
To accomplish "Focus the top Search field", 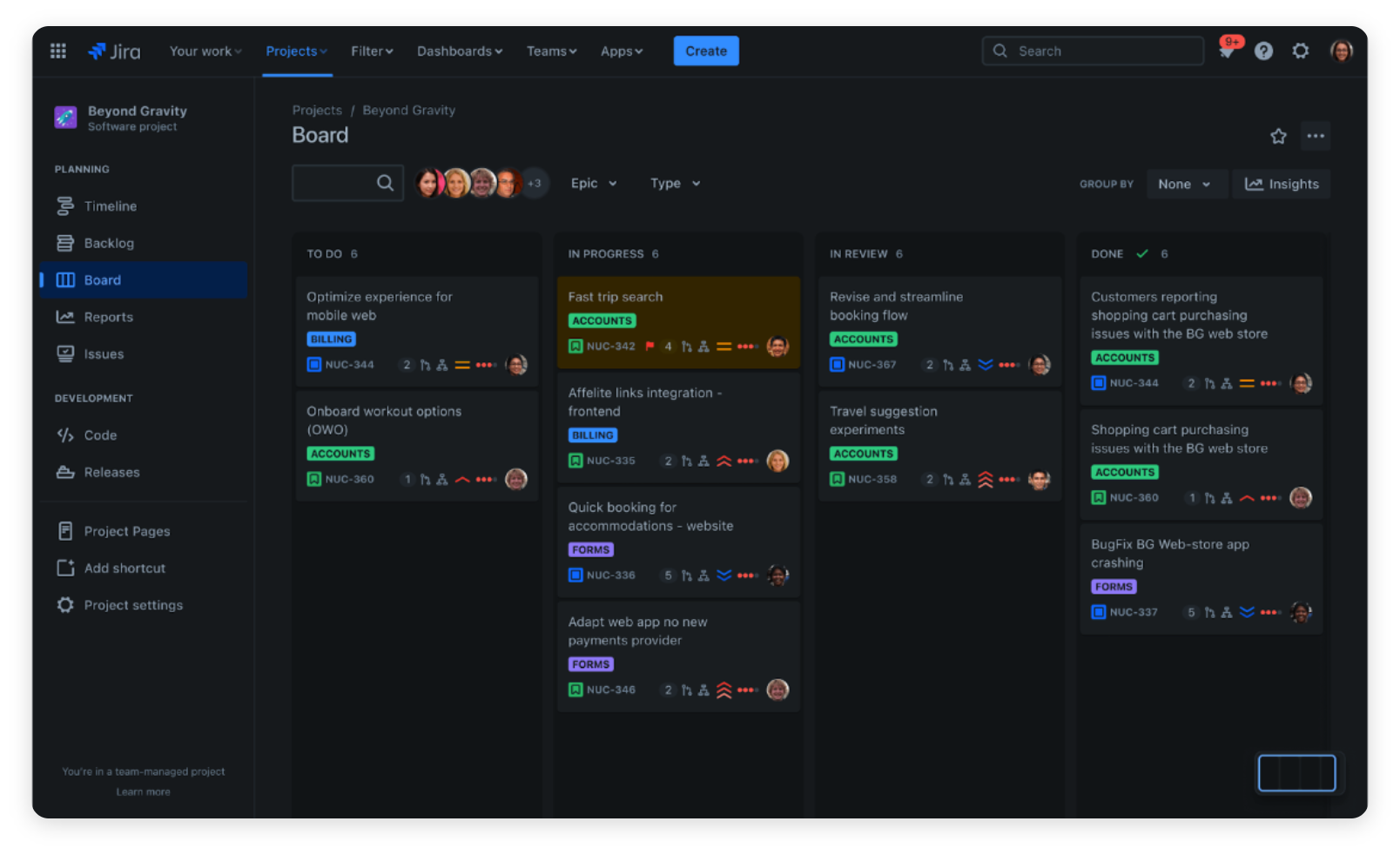I will tap(1093, 50).
